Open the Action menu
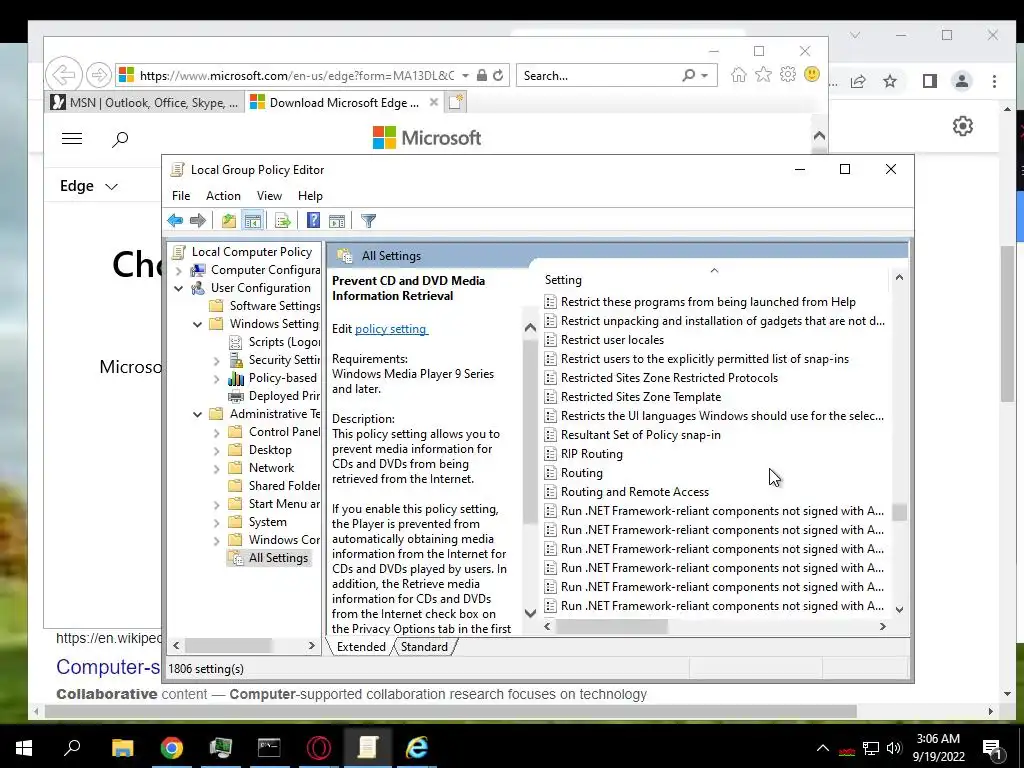 click(x=223, y=196)
